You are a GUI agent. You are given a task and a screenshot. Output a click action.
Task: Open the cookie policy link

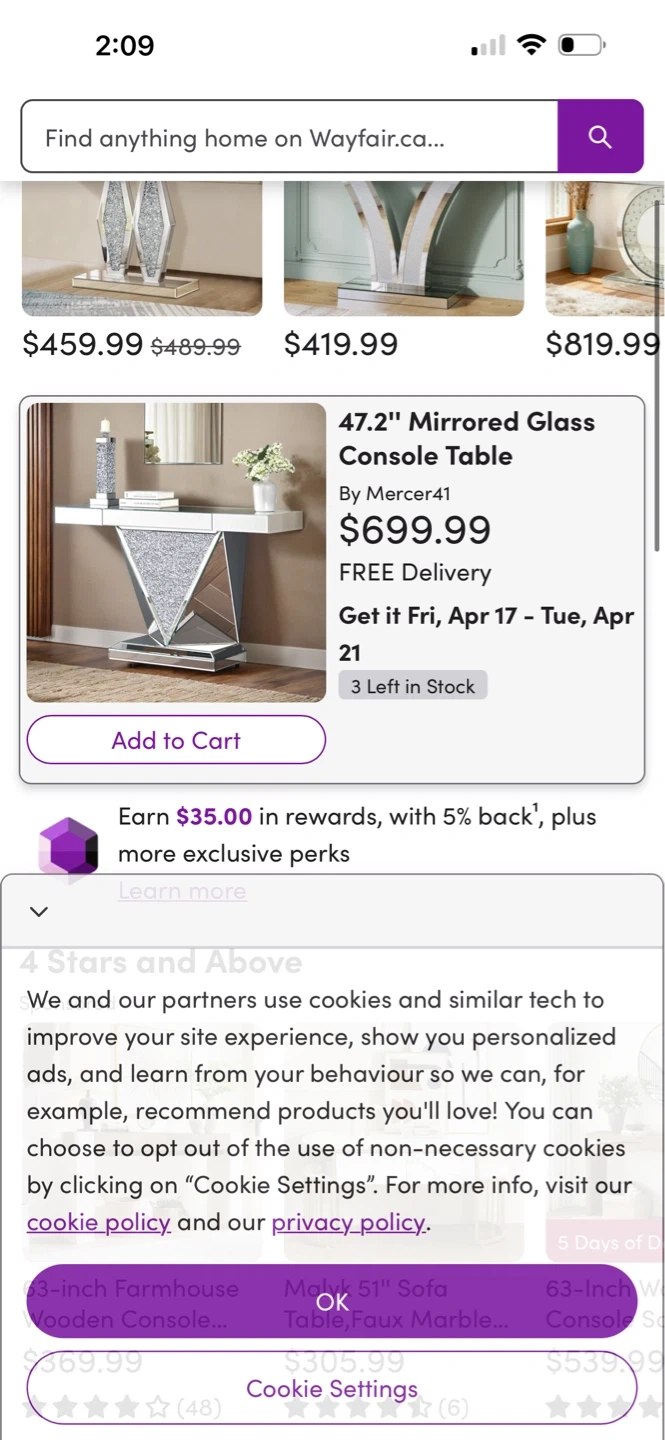tap(98, 1222)
